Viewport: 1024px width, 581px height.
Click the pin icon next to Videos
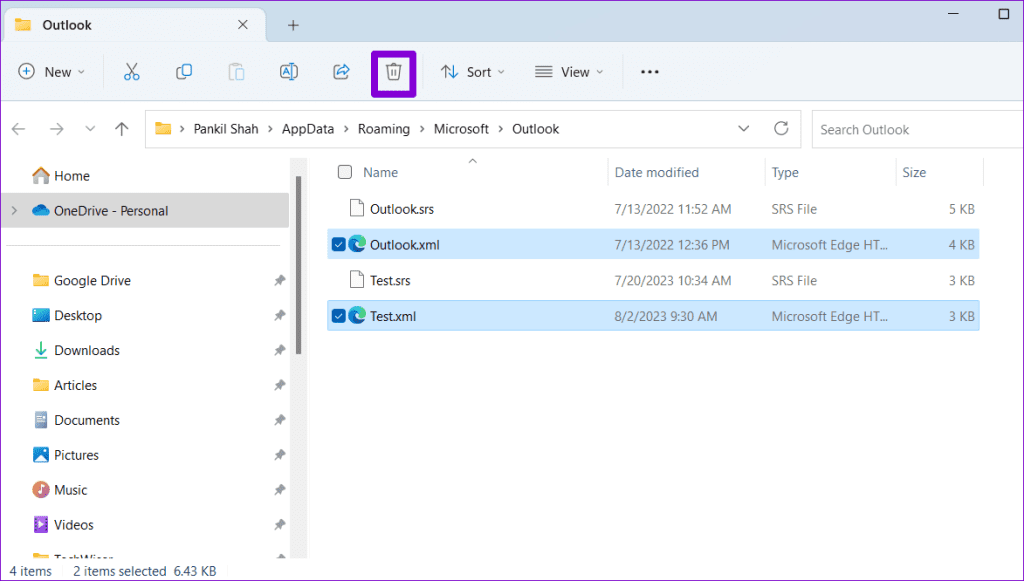[x=280, y=525]
